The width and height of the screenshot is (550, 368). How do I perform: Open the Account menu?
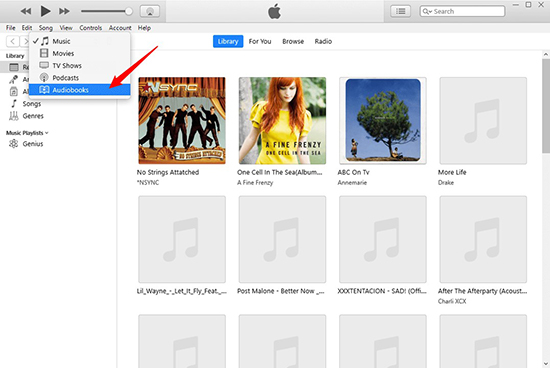tap(120, 28)
